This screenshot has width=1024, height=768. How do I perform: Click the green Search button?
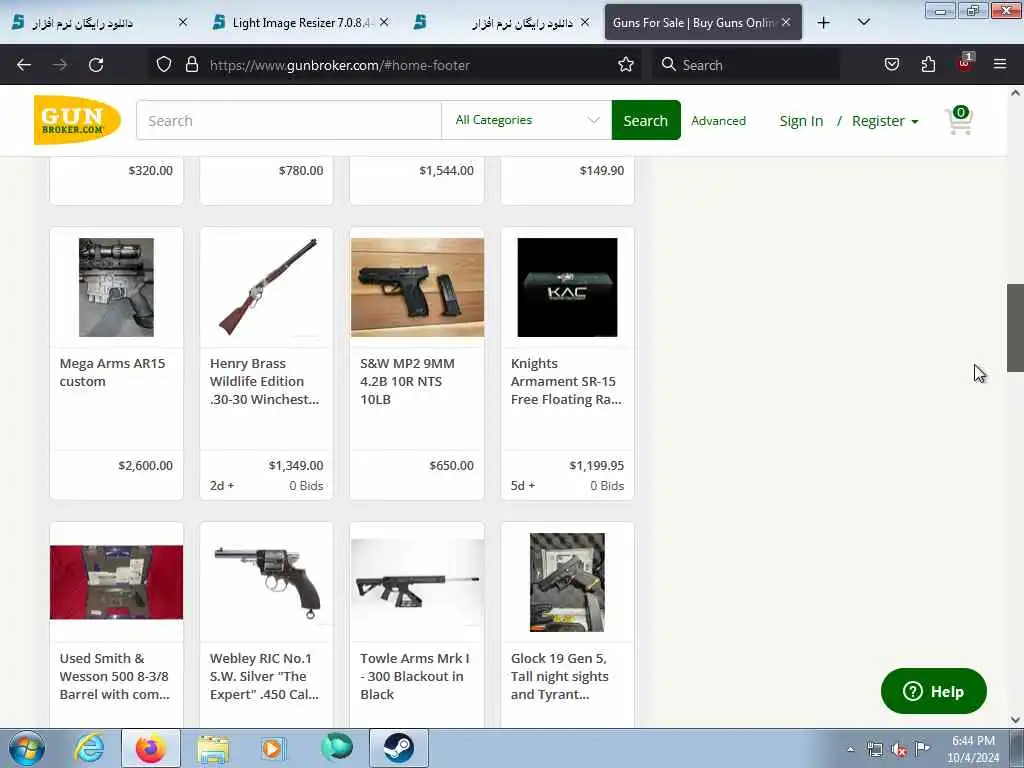pyautogui.click(x=646, y=120)
